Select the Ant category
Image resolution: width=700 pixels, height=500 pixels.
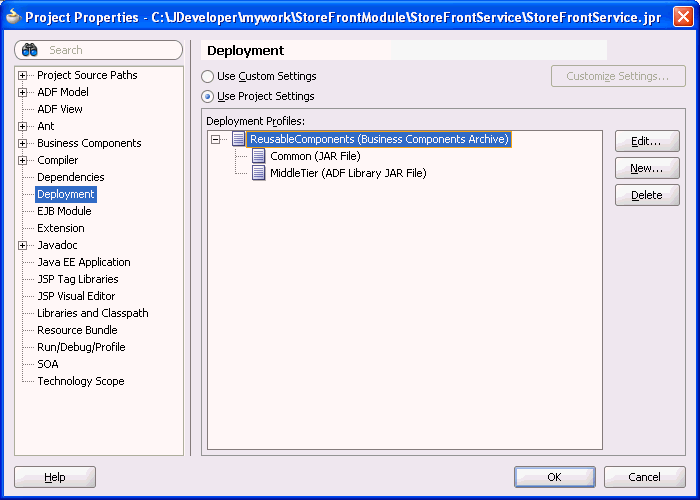46,126
